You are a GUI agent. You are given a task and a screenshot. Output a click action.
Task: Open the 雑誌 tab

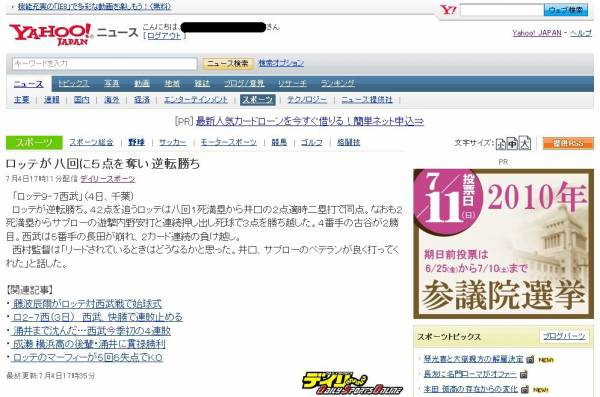coord(202,83)
